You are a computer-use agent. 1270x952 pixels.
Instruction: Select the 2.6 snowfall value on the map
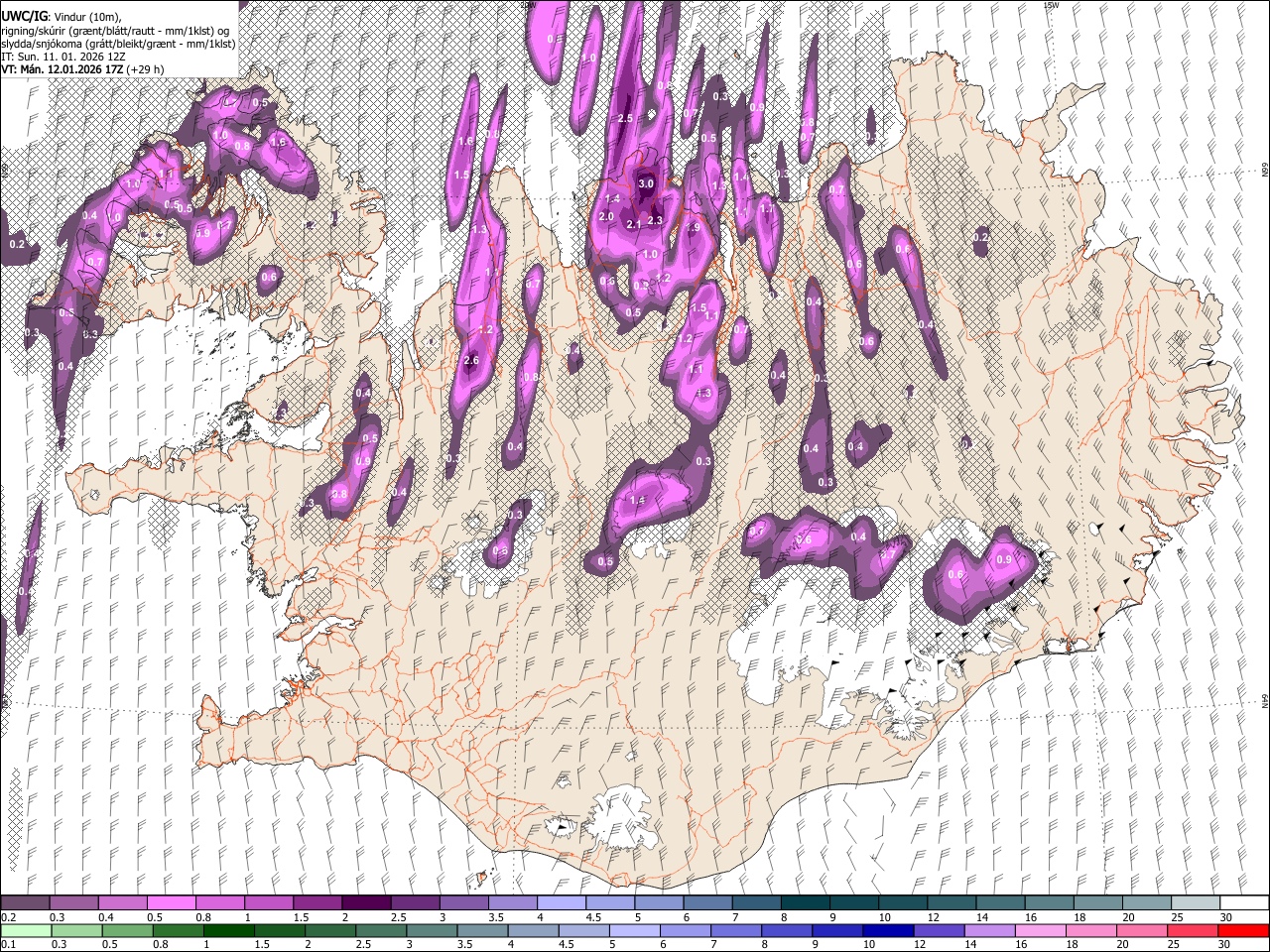click(471, 360)
